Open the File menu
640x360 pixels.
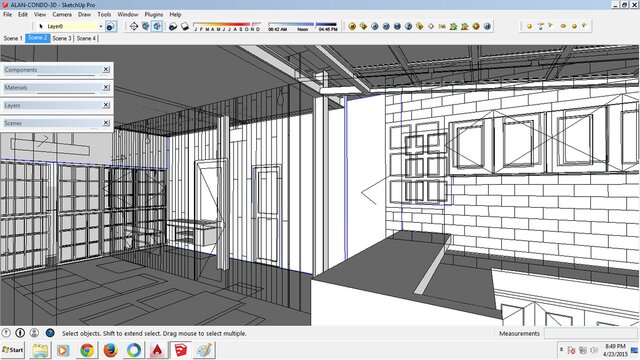click(7, 14)
